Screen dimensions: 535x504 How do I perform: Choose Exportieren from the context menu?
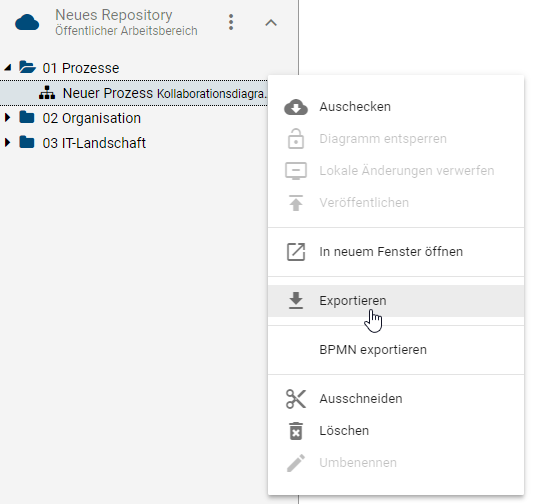click(x=396, y=301)
